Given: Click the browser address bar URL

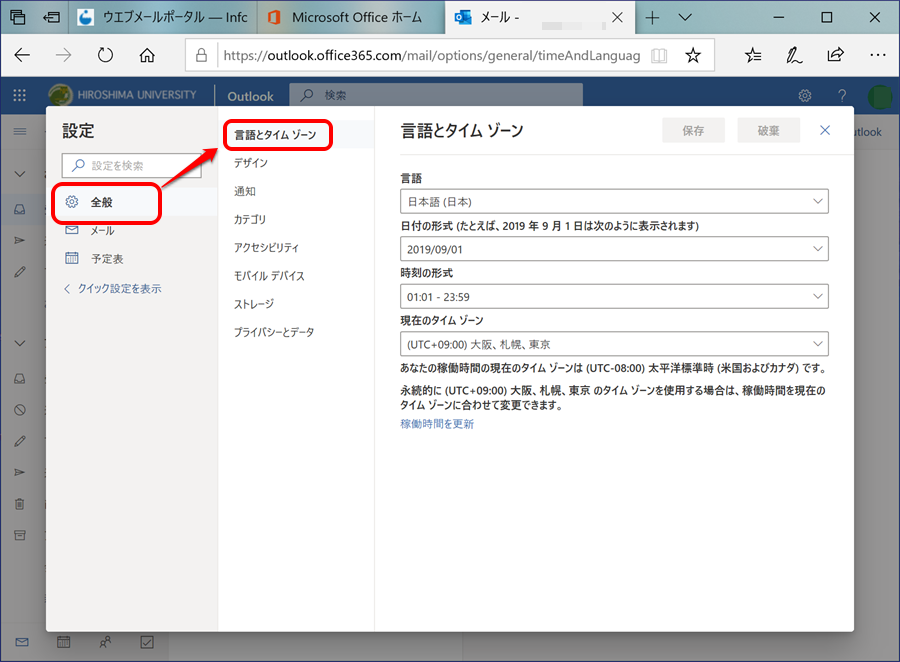Looking at the screenshot, I should [x=432, y=55].
